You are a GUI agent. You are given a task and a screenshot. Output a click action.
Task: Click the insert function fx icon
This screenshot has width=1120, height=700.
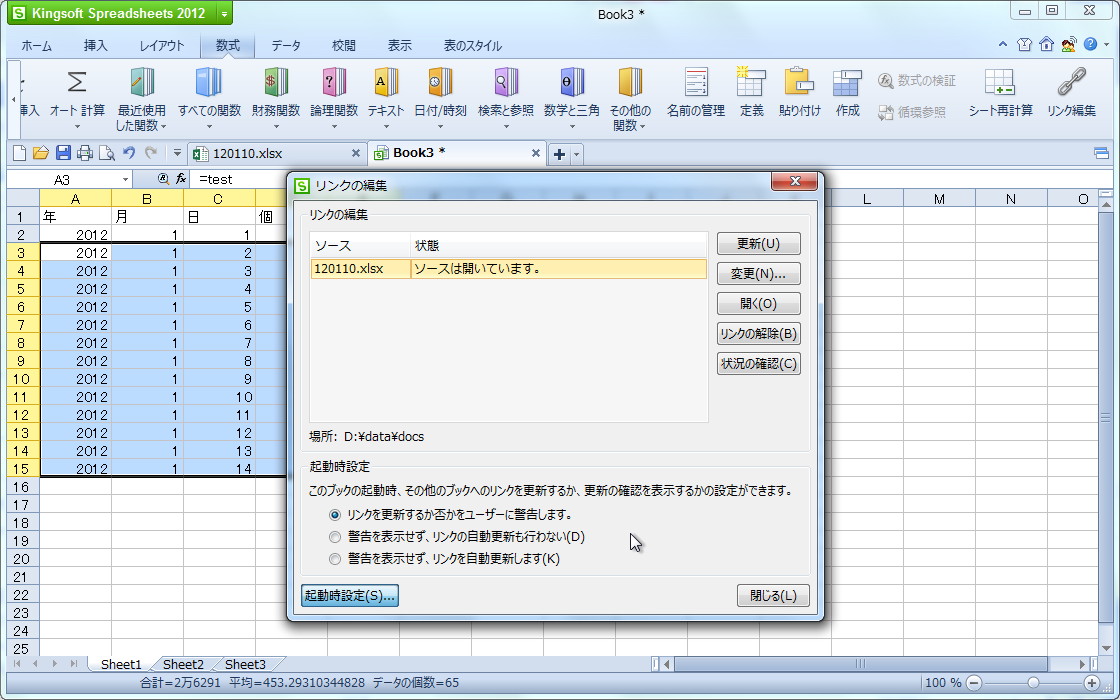click(x=181, y=179)
